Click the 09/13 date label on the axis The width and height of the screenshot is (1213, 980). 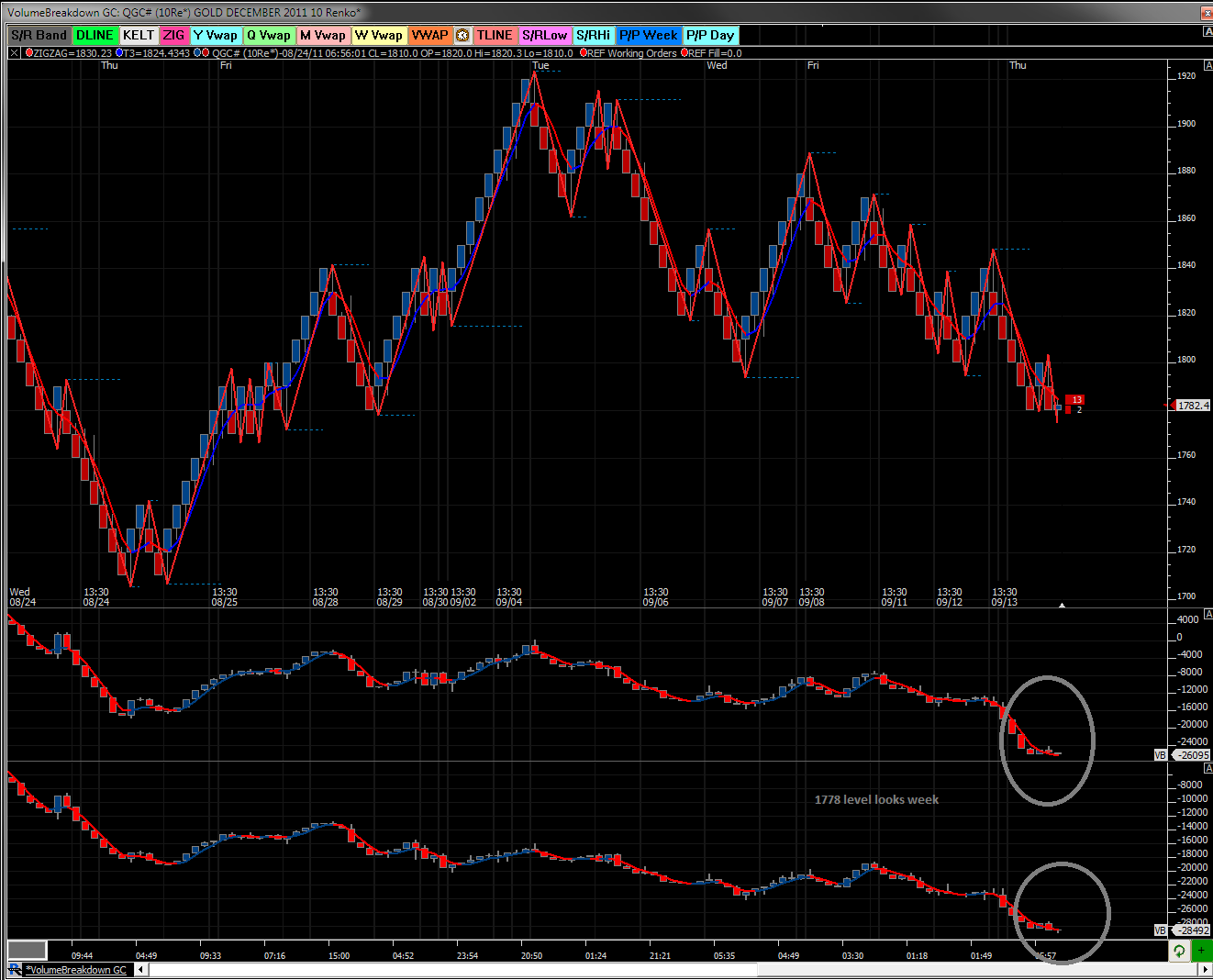1004,602
